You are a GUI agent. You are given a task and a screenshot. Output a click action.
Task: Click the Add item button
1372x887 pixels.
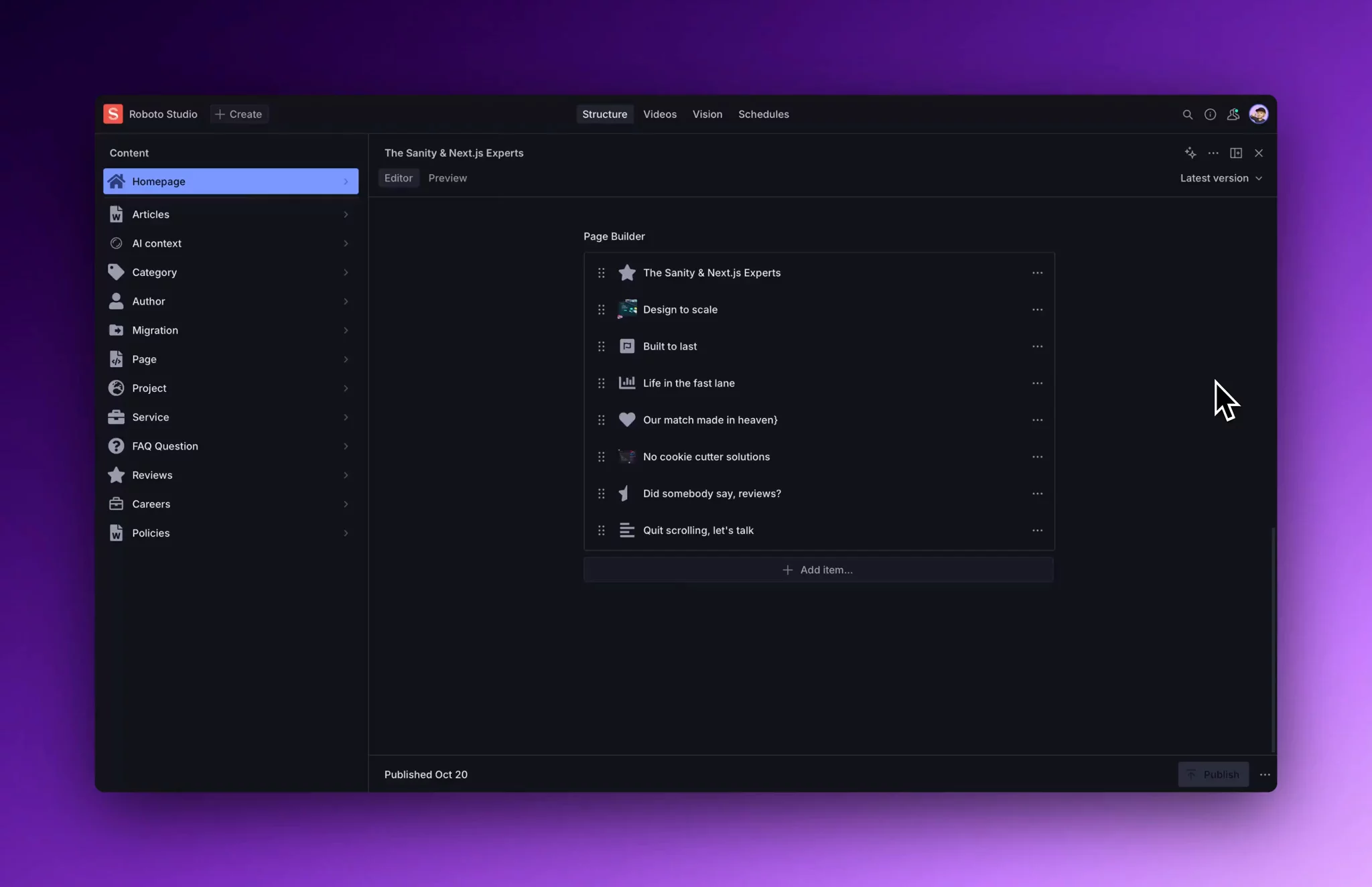tap(818, 570)
